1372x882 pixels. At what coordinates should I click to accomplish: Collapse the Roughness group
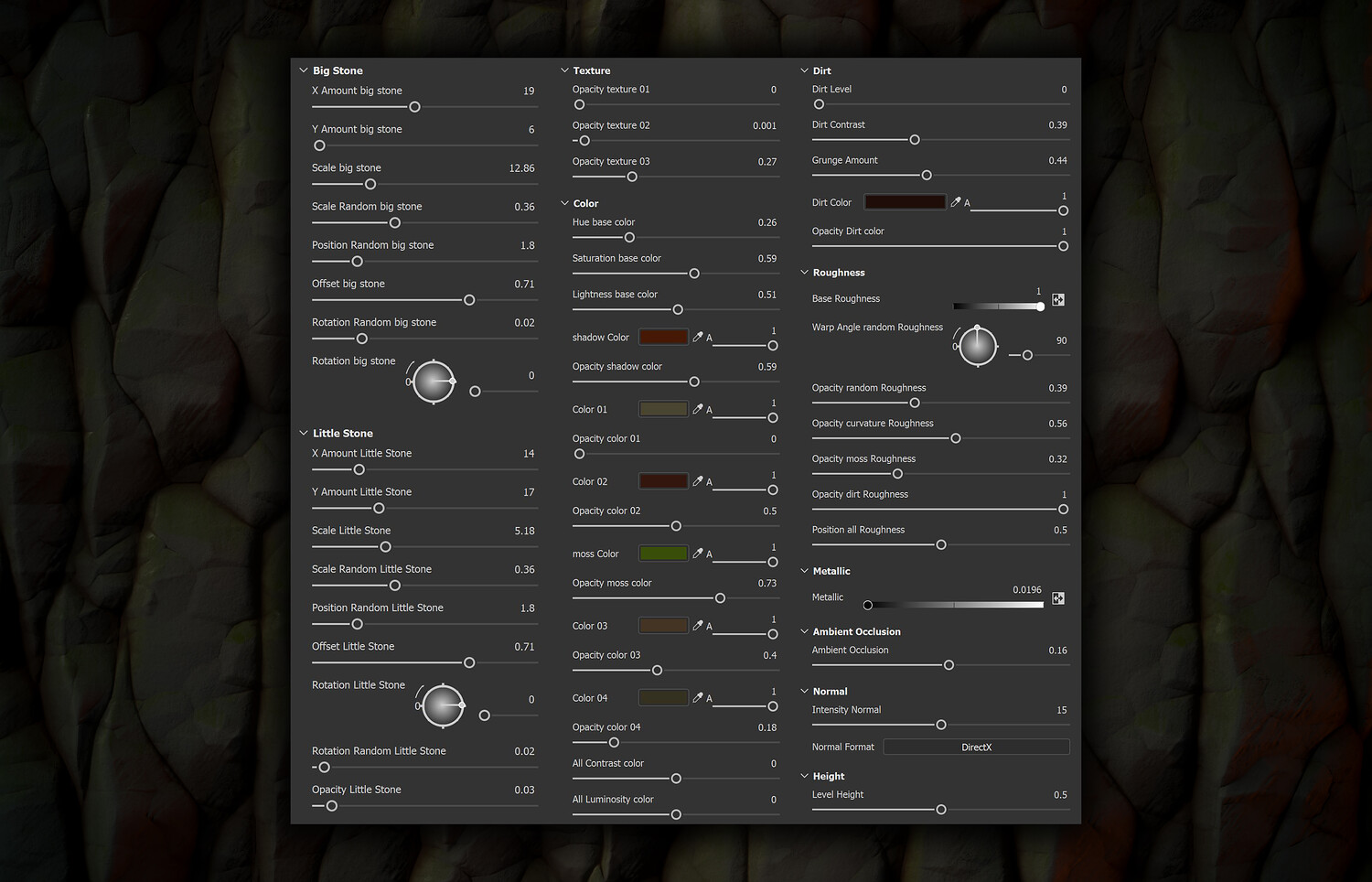coord(804,272)
